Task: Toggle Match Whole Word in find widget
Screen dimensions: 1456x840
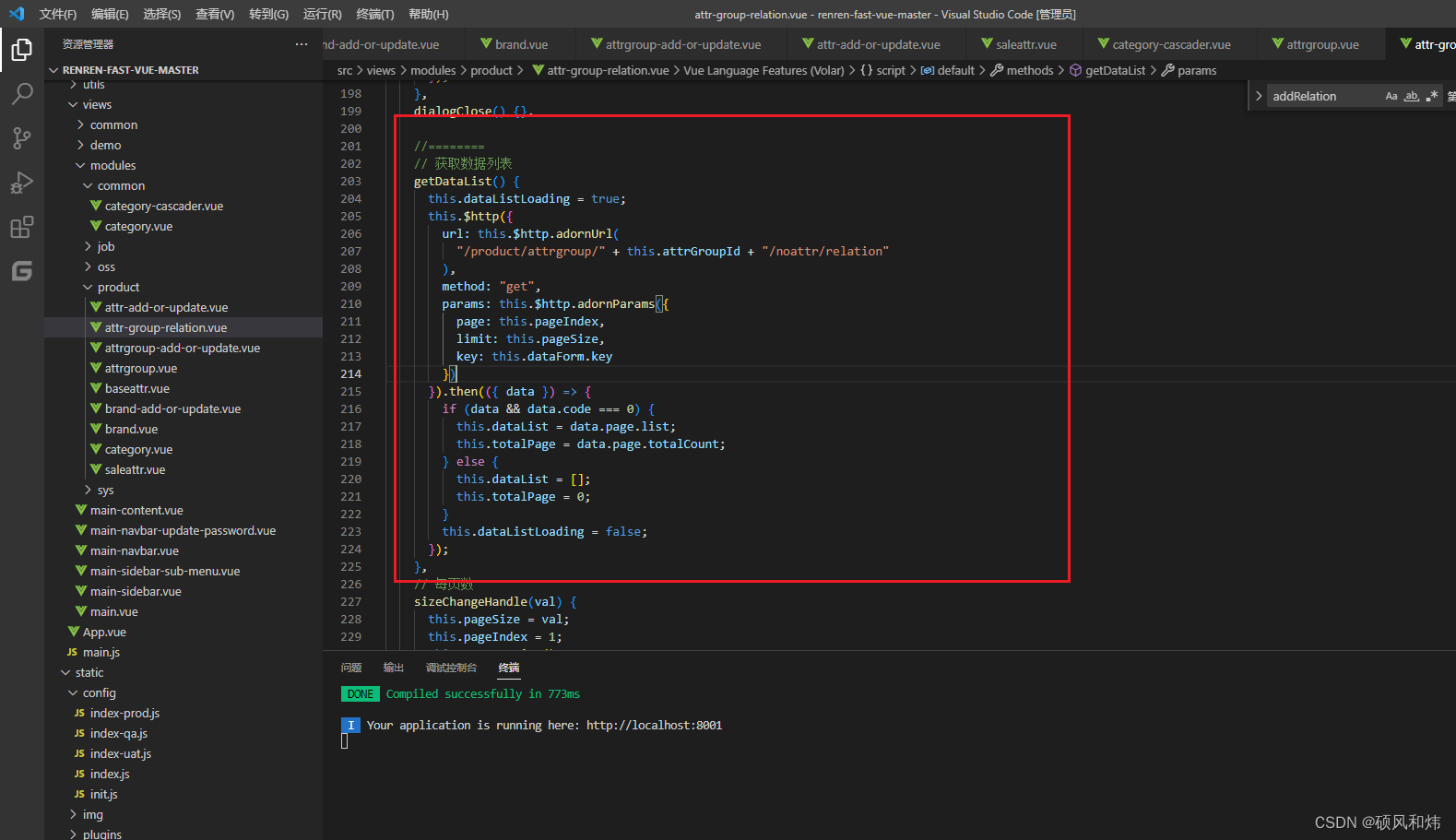Action: pyautogui.click(x=1412, y=96)
